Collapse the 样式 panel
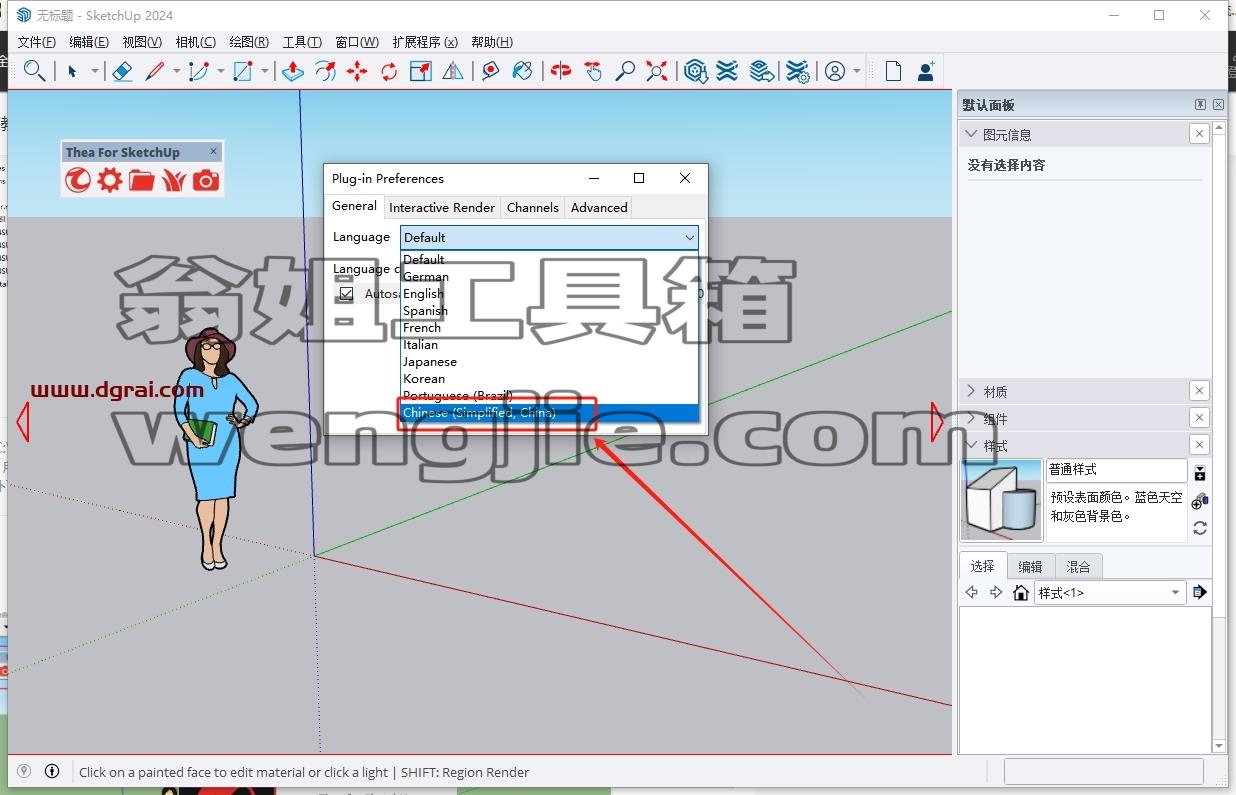The height and width of the screenshot is (795, 1236). [970, 445]
